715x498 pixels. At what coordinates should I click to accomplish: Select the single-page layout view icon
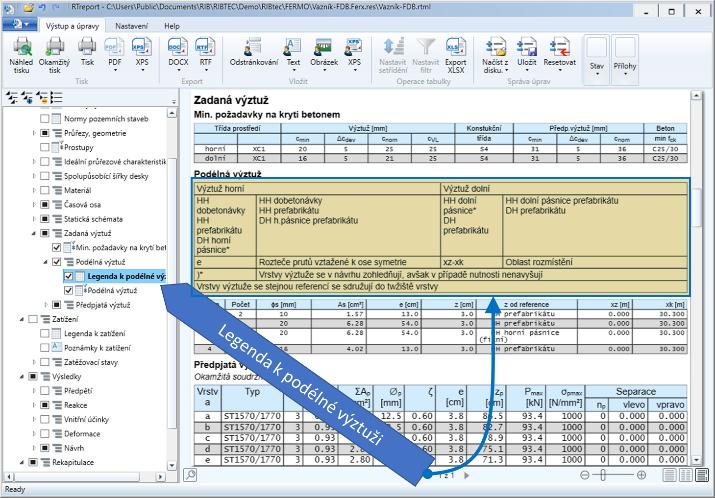coord(669,475)
